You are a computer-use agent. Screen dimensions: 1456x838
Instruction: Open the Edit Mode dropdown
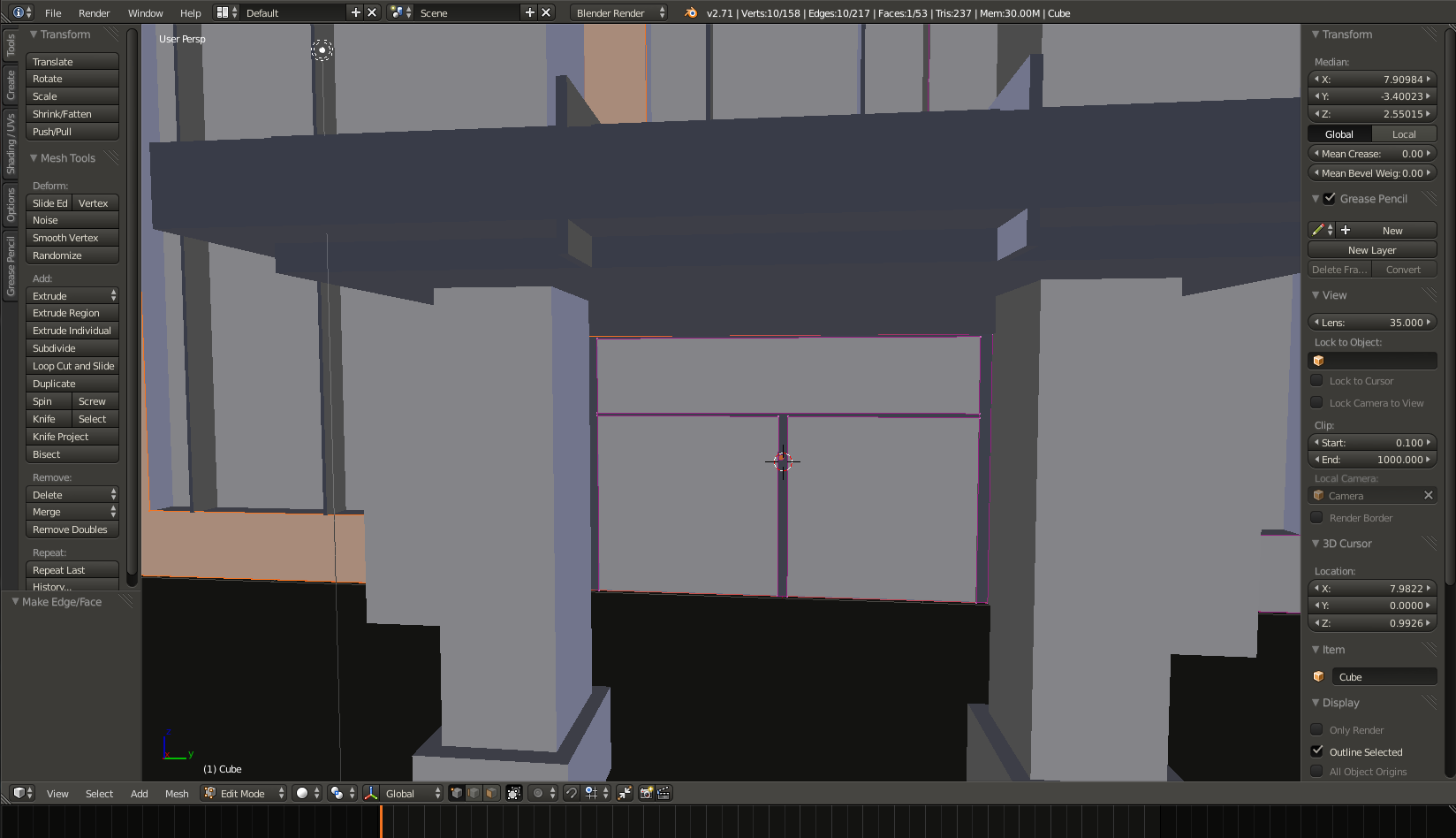tap(245, 793)
